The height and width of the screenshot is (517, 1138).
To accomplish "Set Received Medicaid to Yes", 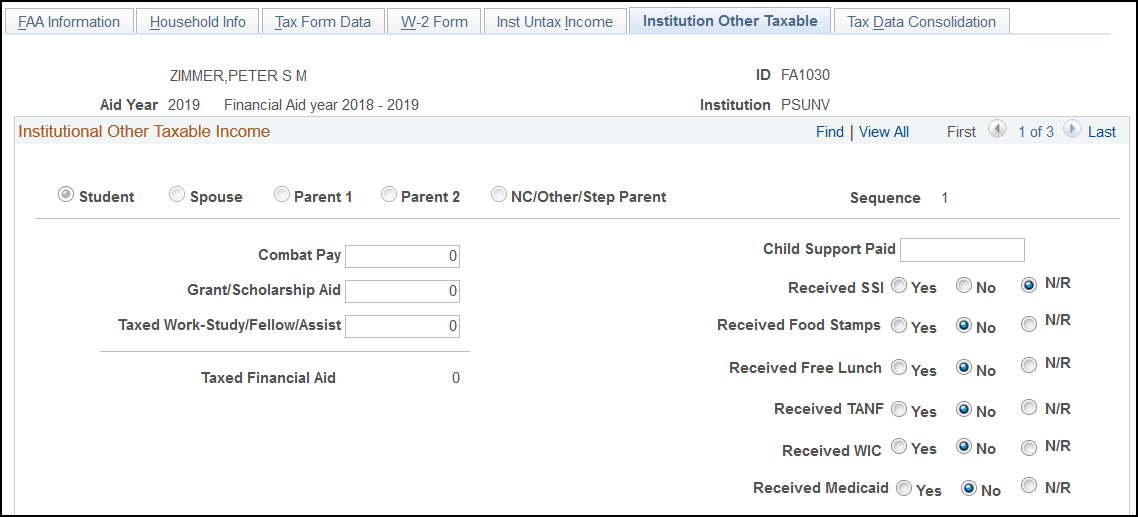I will [904, 488].
